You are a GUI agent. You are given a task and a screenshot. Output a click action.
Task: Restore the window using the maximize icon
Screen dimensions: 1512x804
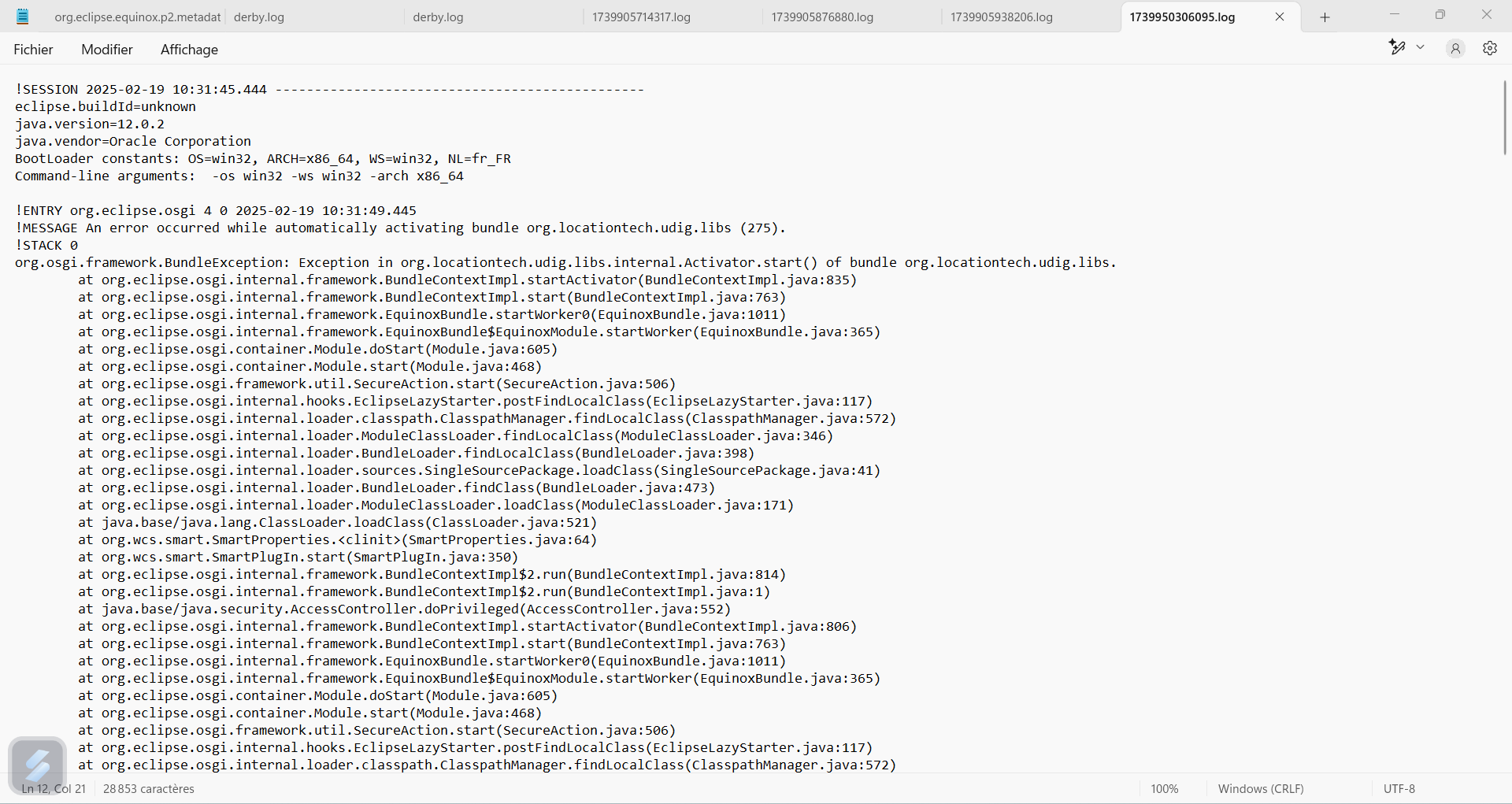1440,15
